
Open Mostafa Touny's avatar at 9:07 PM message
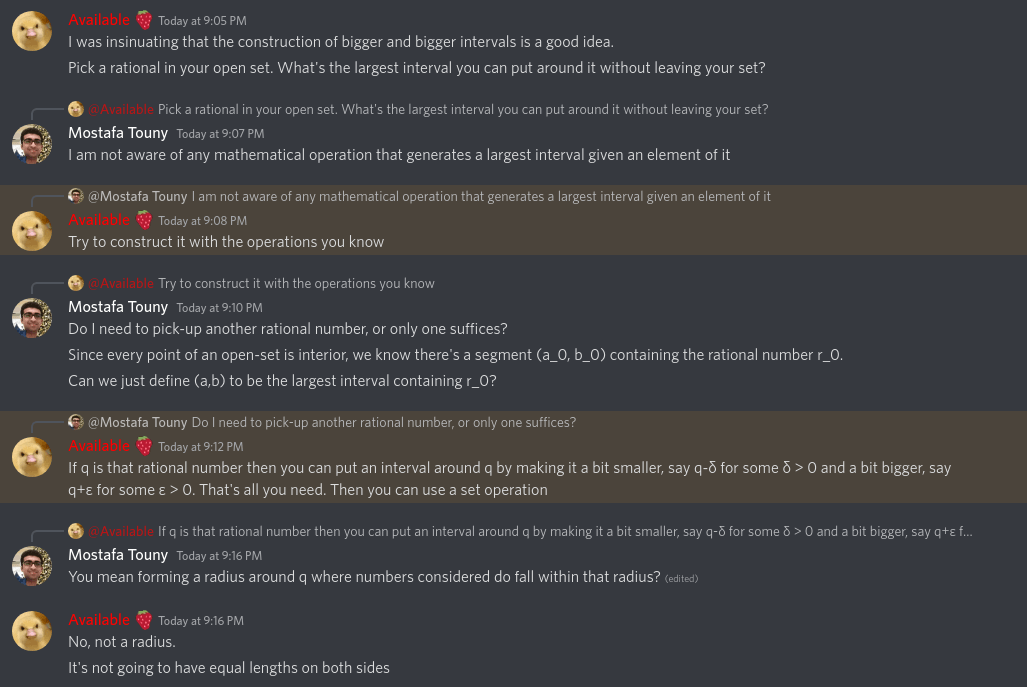[x=31, y=144]
